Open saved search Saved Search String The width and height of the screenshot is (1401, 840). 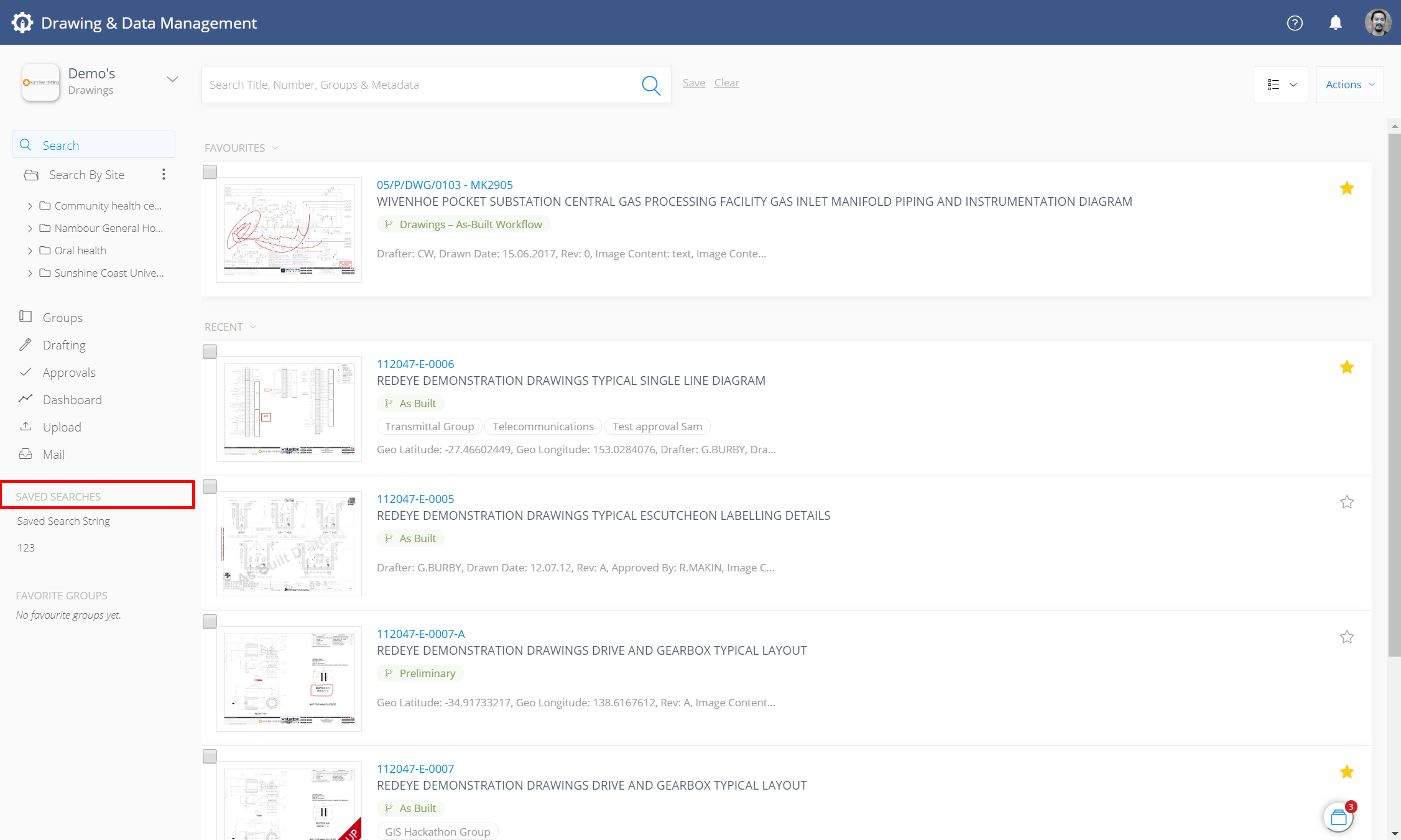(x=63, y=521)
